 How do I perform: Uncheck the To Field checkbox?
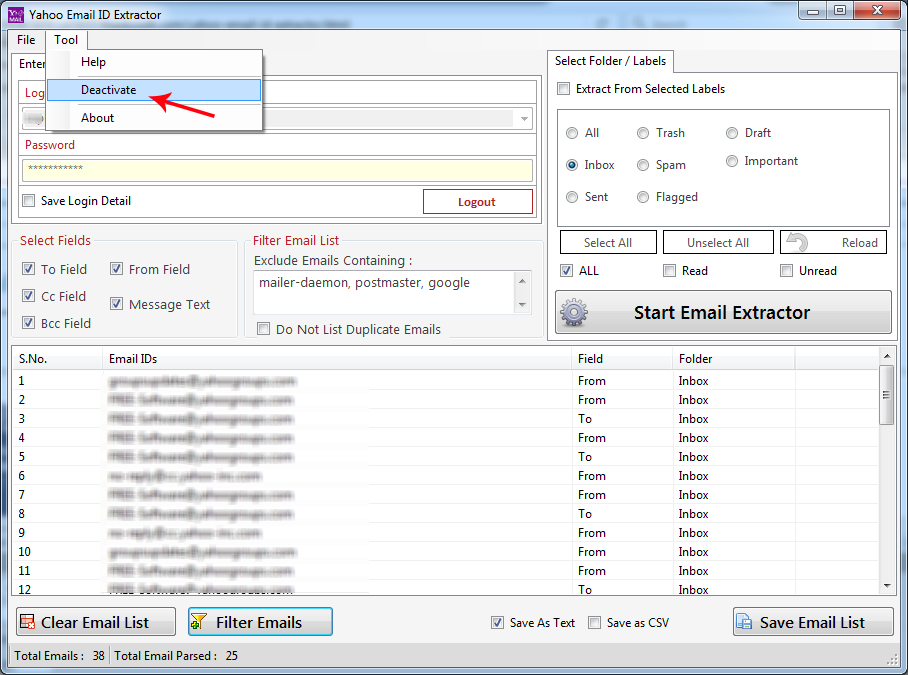pos(28,269)
